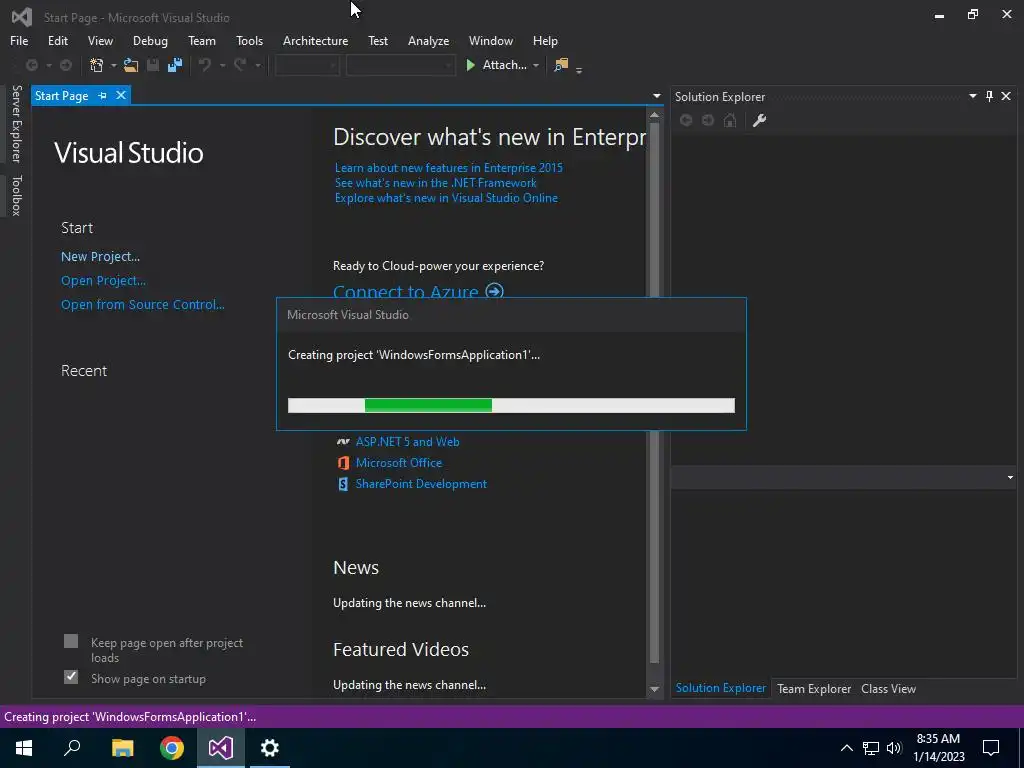Screen dimensions: 1024x768
Task: Click Explore what's new in Visual Studio Online
Action: point(446,198)
